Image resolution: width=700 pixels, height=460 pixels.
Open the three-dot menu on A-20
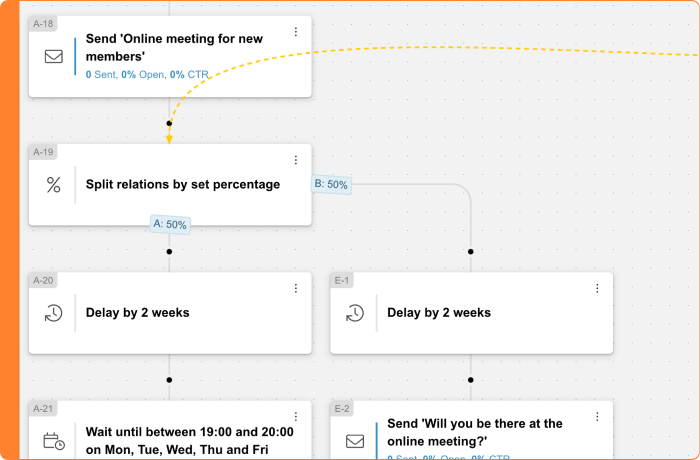pos(296,288)
